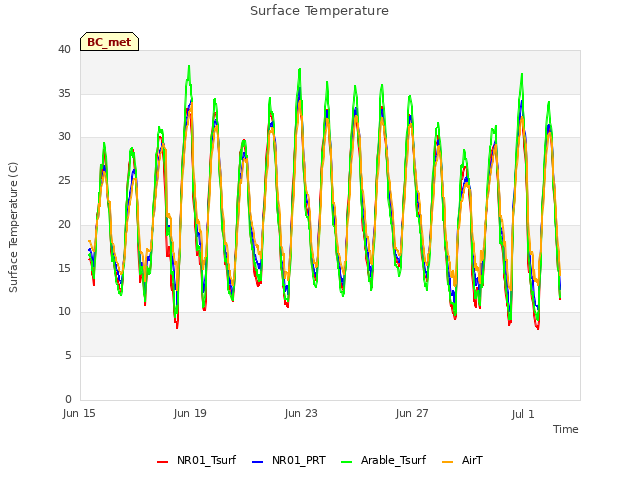Toggle the AirT legend entry
640x480 pixels.
click(462, 461)
